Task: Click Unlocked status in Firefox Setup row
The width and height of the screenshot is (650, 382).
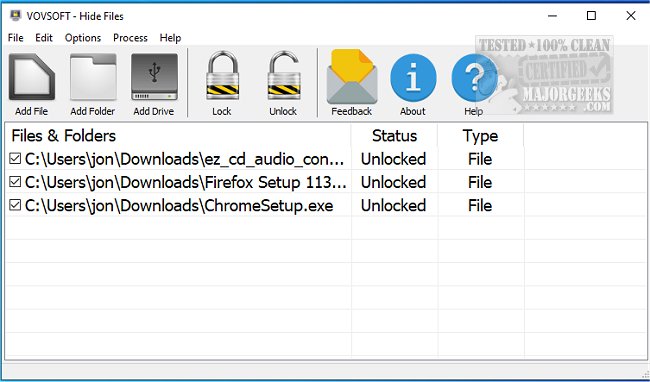Action: click(x=393, y=182)
